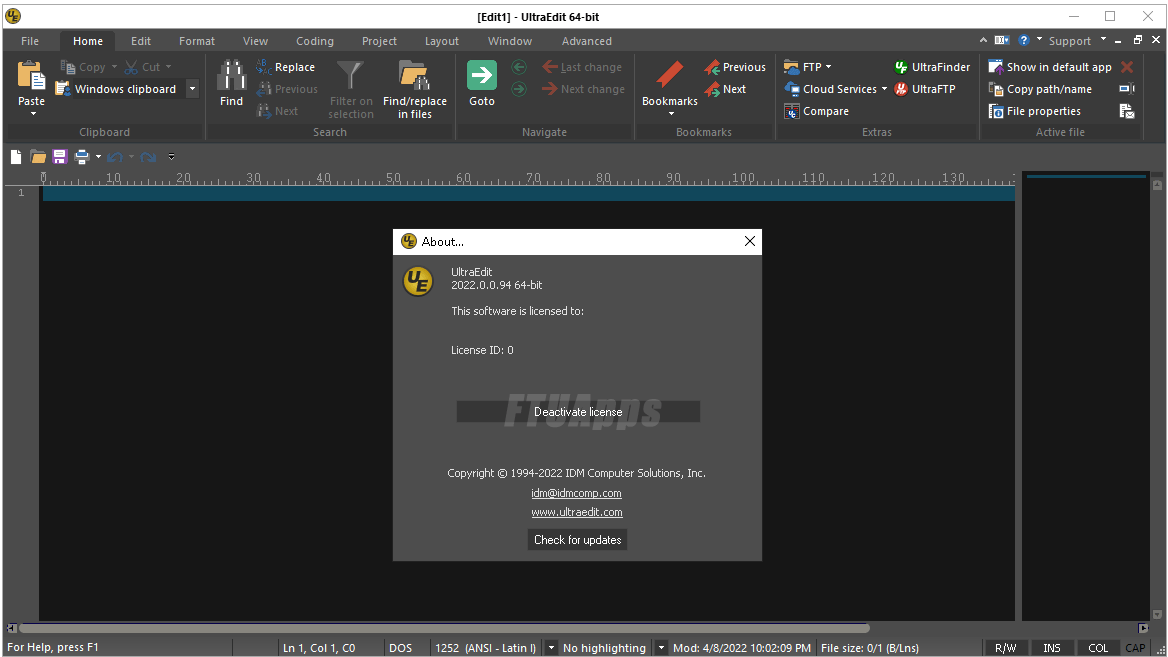This screenshot has width=1168, height=657.
Task: Collapse the ribbon with the chevron
Action: coord(983,40)
